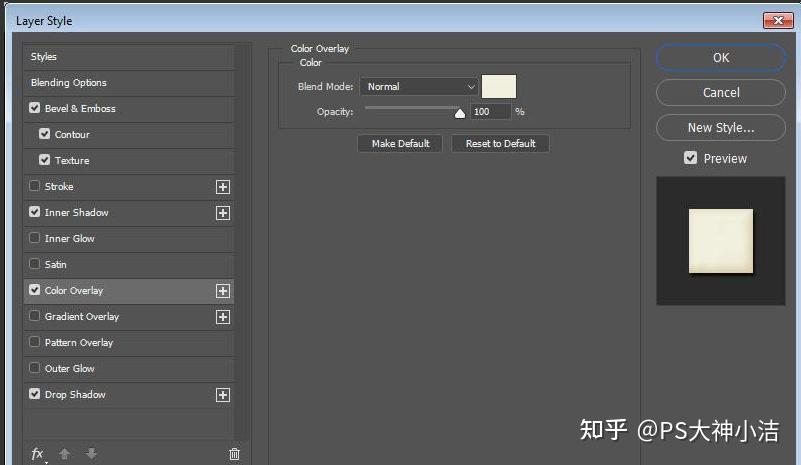The image size is (801, 465).
Task: Click the Cancel button
Action: [721, 92]
